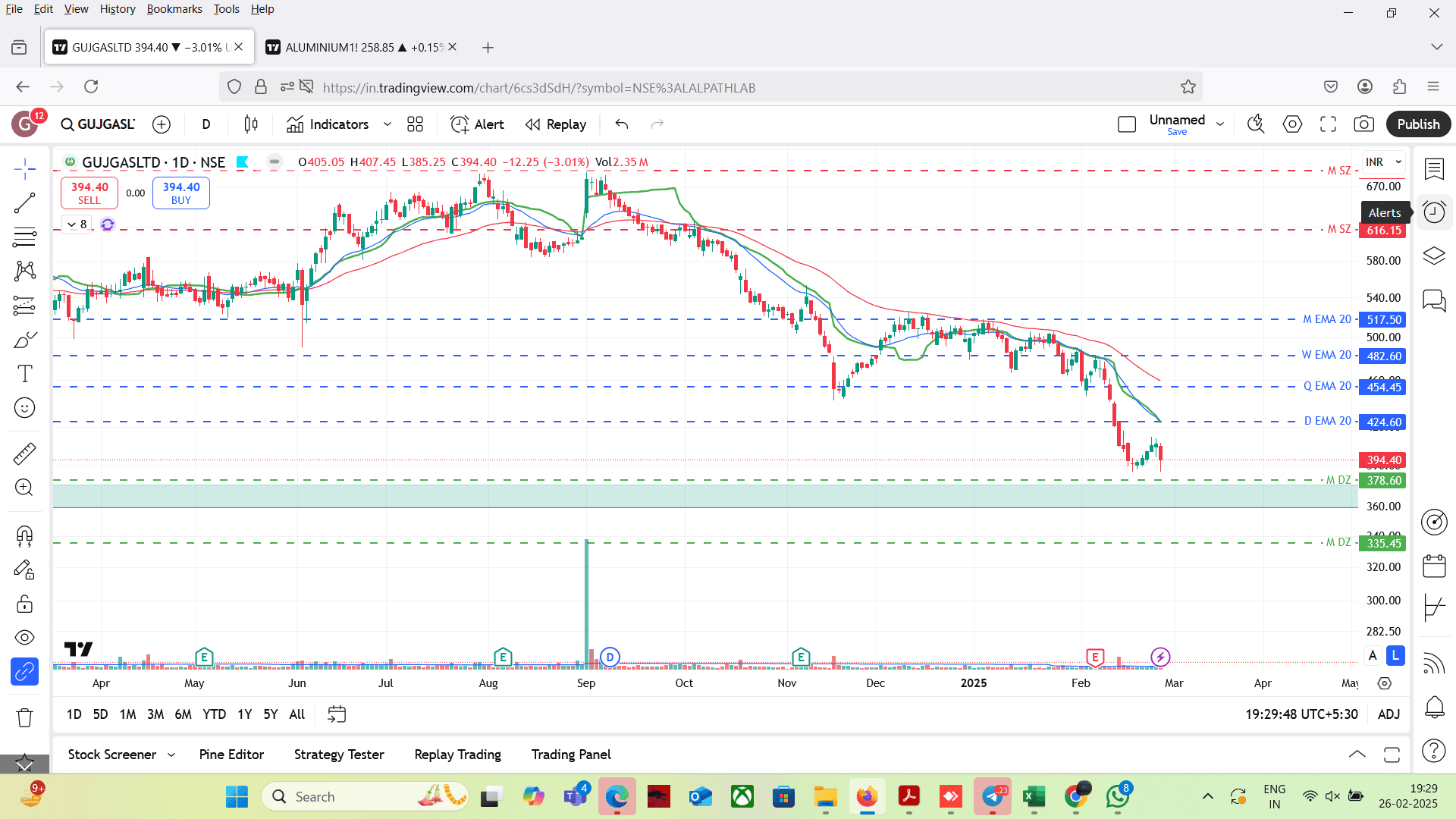Toggle the layout select checkbox square
Image resolution: width=1456 pixels, height=819 pixels.
(1127, 124)
